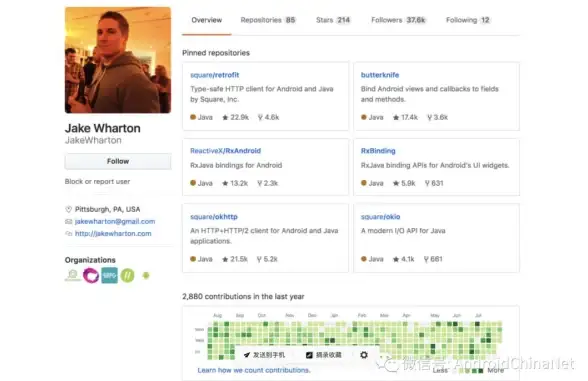Image resolution: width=588 pixels, height=381 pixels.
Task: Click the darkest green legend square near More
Action: point(480,370)
